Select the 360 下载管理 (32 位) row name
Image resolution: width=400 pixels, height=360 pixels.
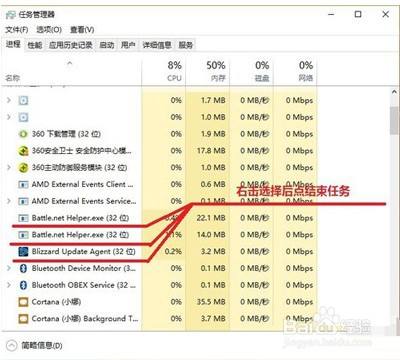pos(66,134)
